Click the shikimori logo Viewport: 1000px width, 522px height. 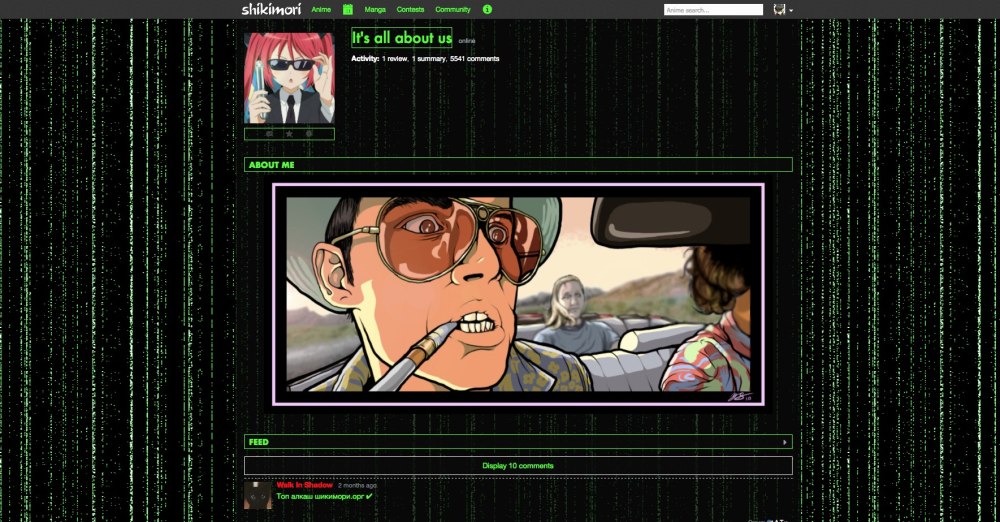[271, 9]
